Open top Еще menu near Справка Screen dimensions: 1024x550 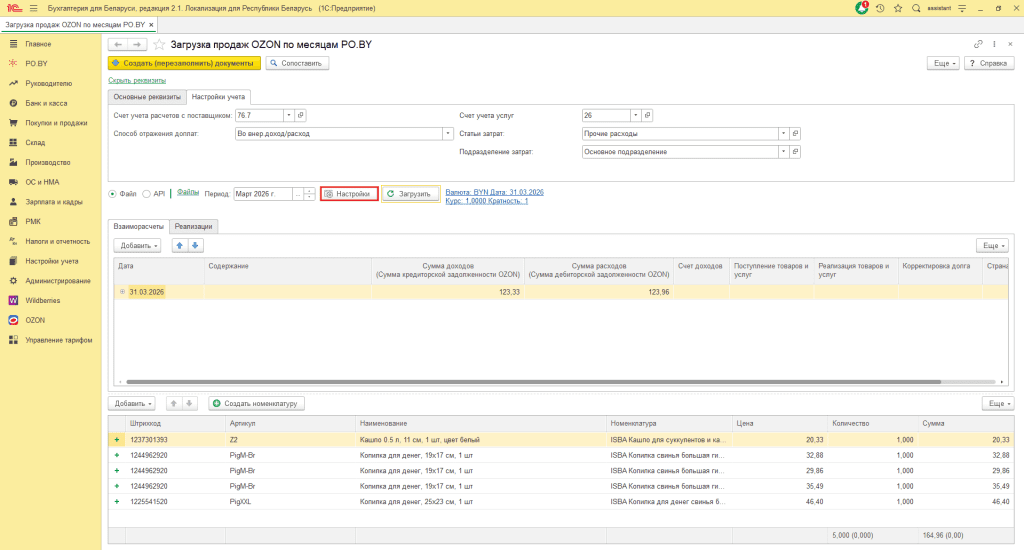pyautogui.click(x=944, y=63)
